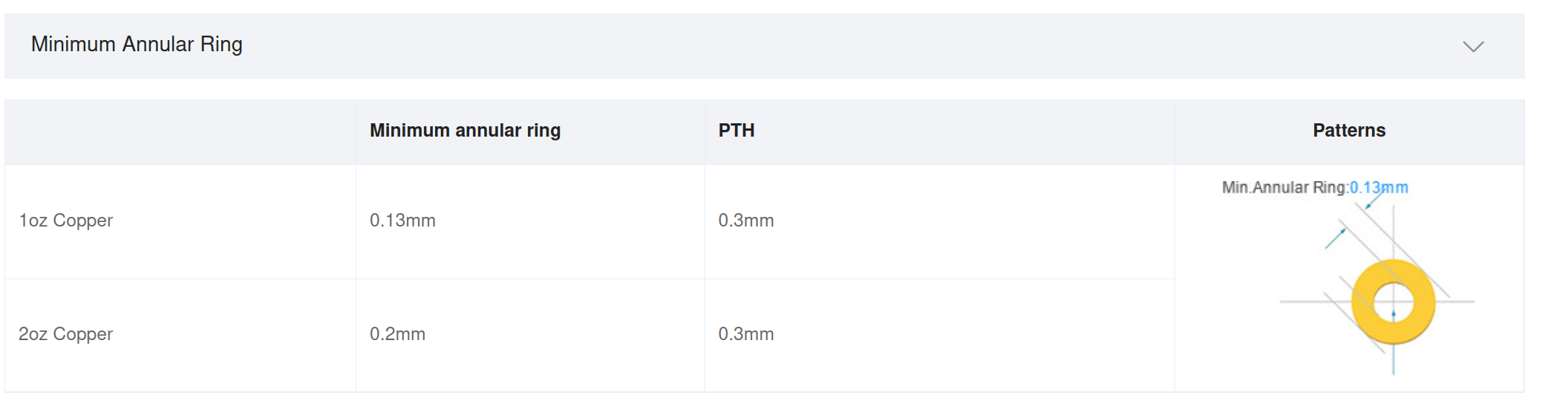The height and width of the screenshot is (404, 1568).
Task: Click the 0.2mm annular ring value
Action: (x=397, y=334)
